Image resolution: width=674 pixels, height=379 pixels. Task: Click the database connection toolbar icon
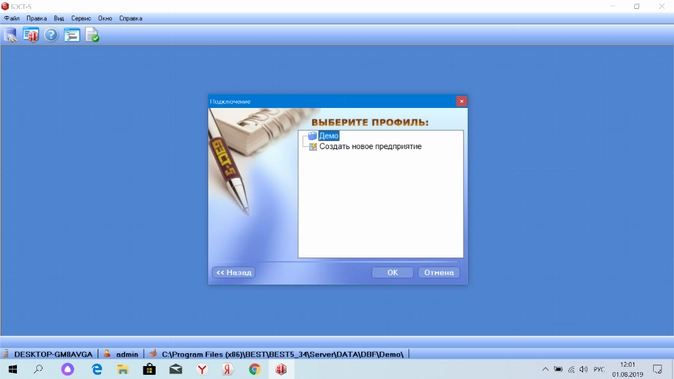click(10, 35)
